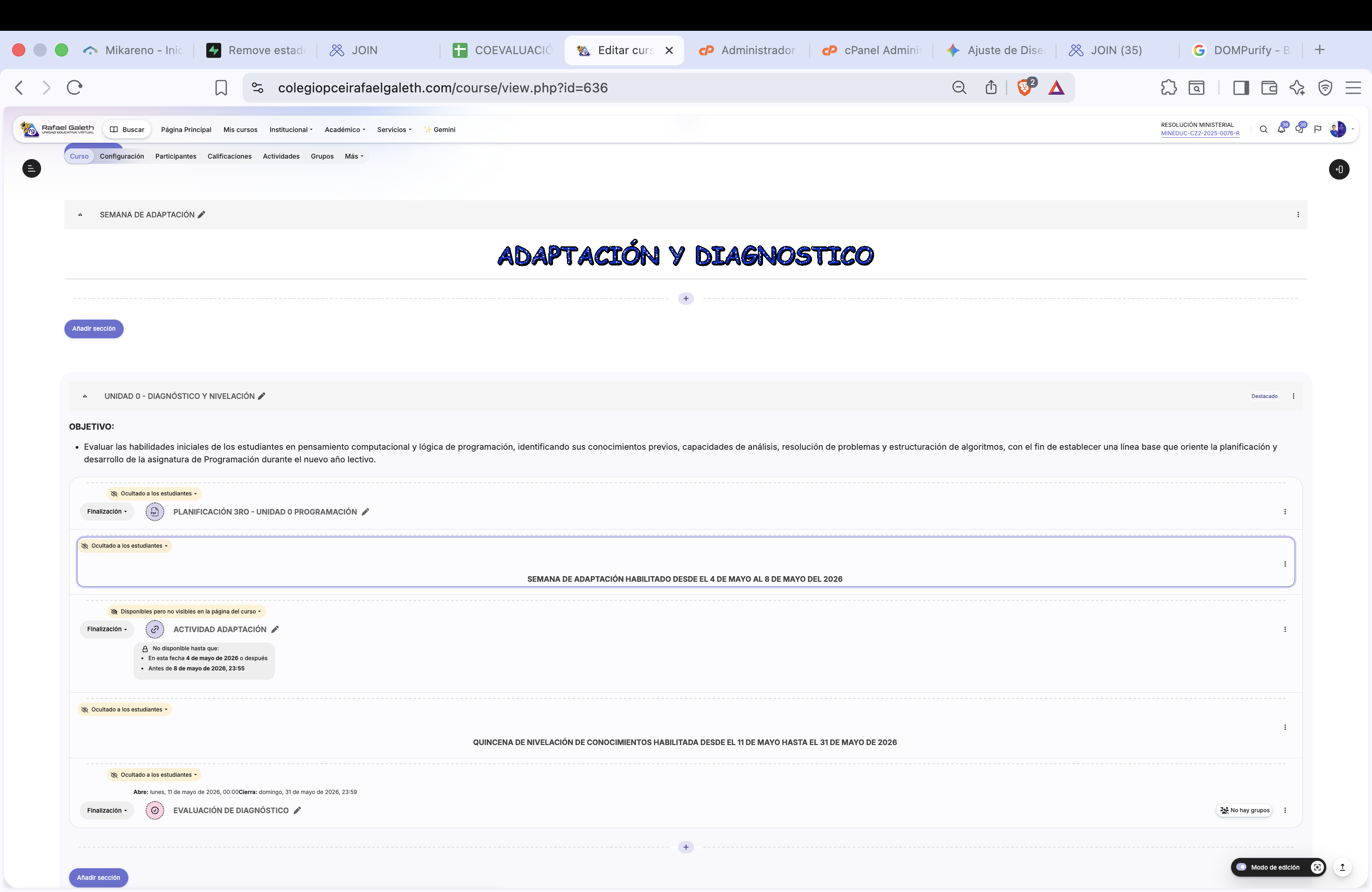Image resolution: width=1372 pixels, height=892 pixels.
Task: Open the messages chat bubble icon
Action: pos(1299,130)
